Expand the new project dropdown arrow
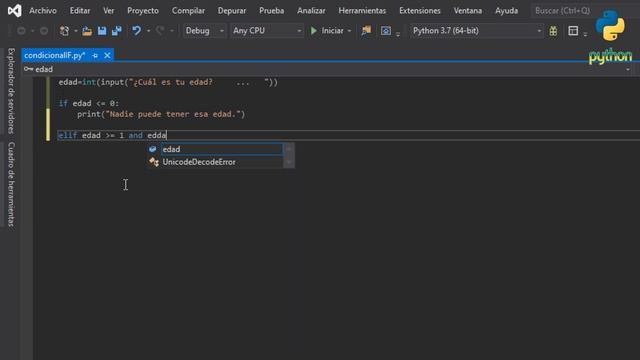The image size is (640, 360). pyautogui.click(x=76, y=31)
